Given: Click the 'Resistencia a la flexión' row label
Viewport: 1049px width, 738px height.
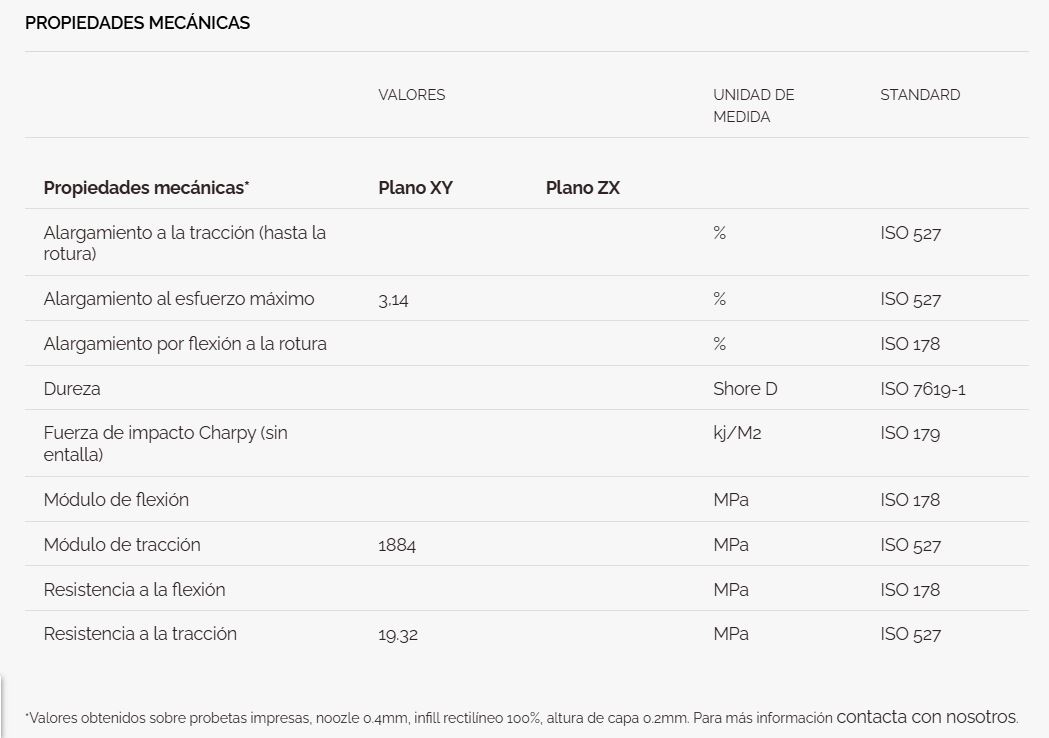Looking at the screenshot, I should point(134,590).
